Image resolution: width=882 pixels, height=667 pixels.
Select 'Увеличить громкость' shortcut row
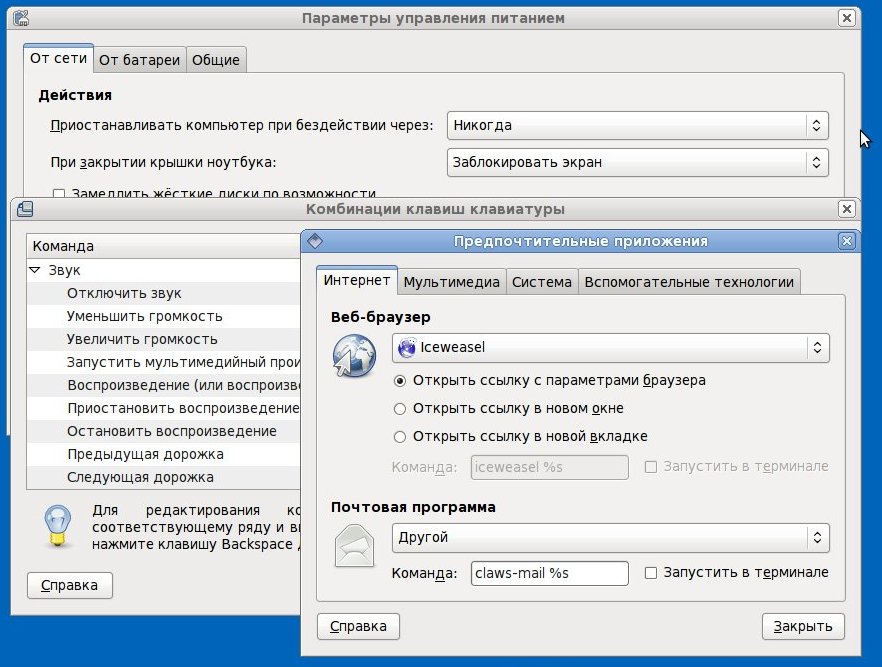click(164, 340)
